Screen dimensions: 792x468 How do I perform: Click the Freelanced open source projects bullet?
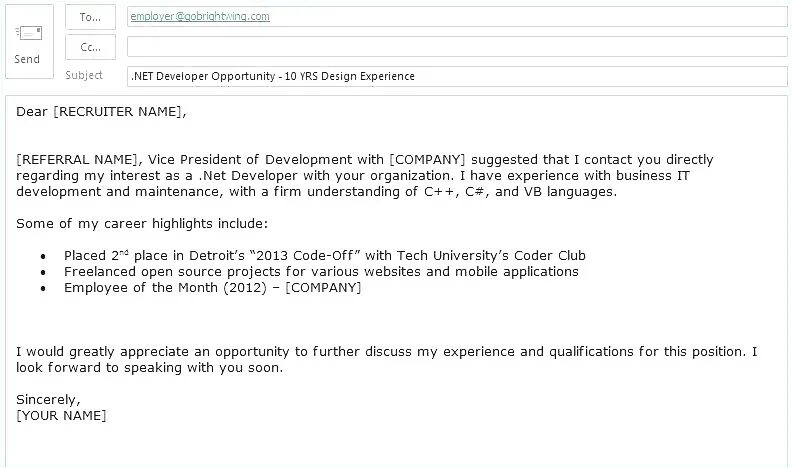tap(321, 272)
